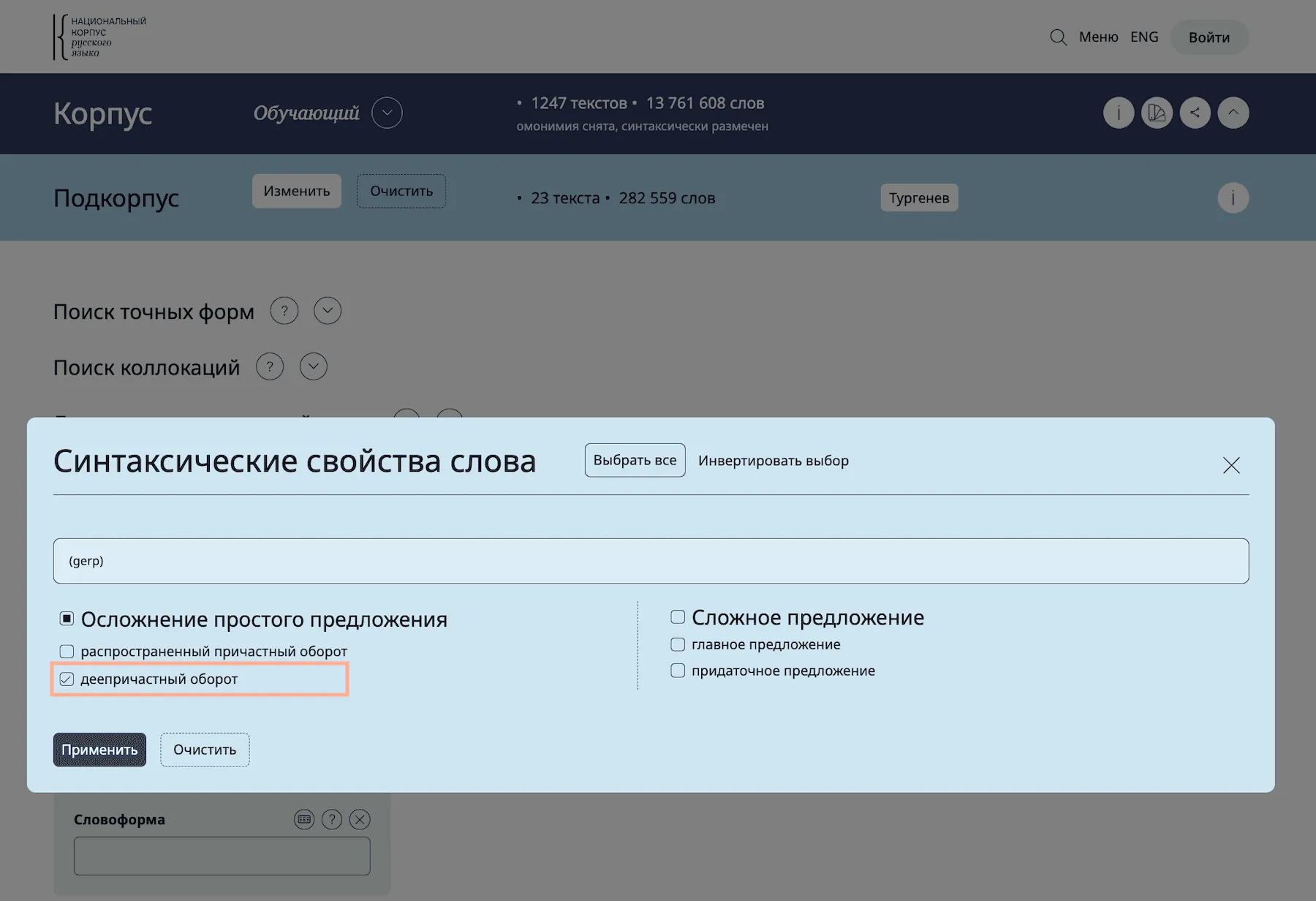Remove Словоформа block with X icon
Image resolution: width=1316 pixels, height=901 pixels.
click(x=360, y=819)
